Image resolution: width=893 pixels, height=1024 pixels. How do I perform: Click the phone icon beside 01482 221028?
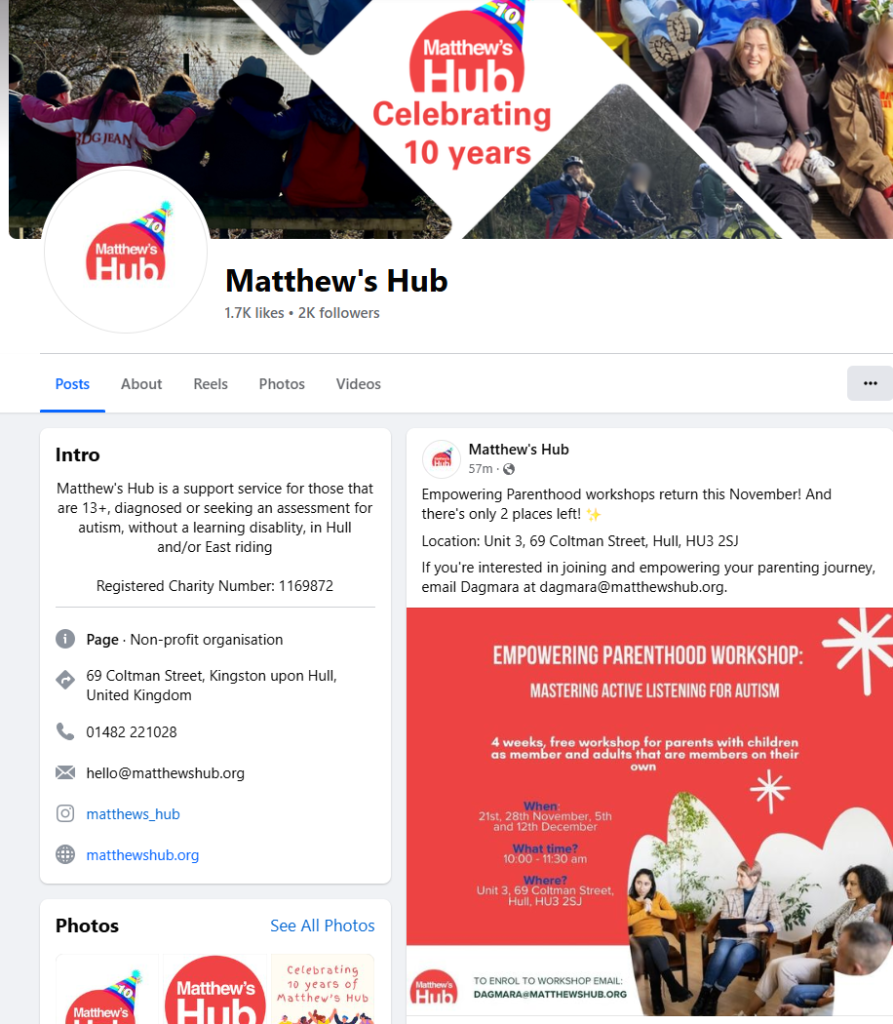65,731
